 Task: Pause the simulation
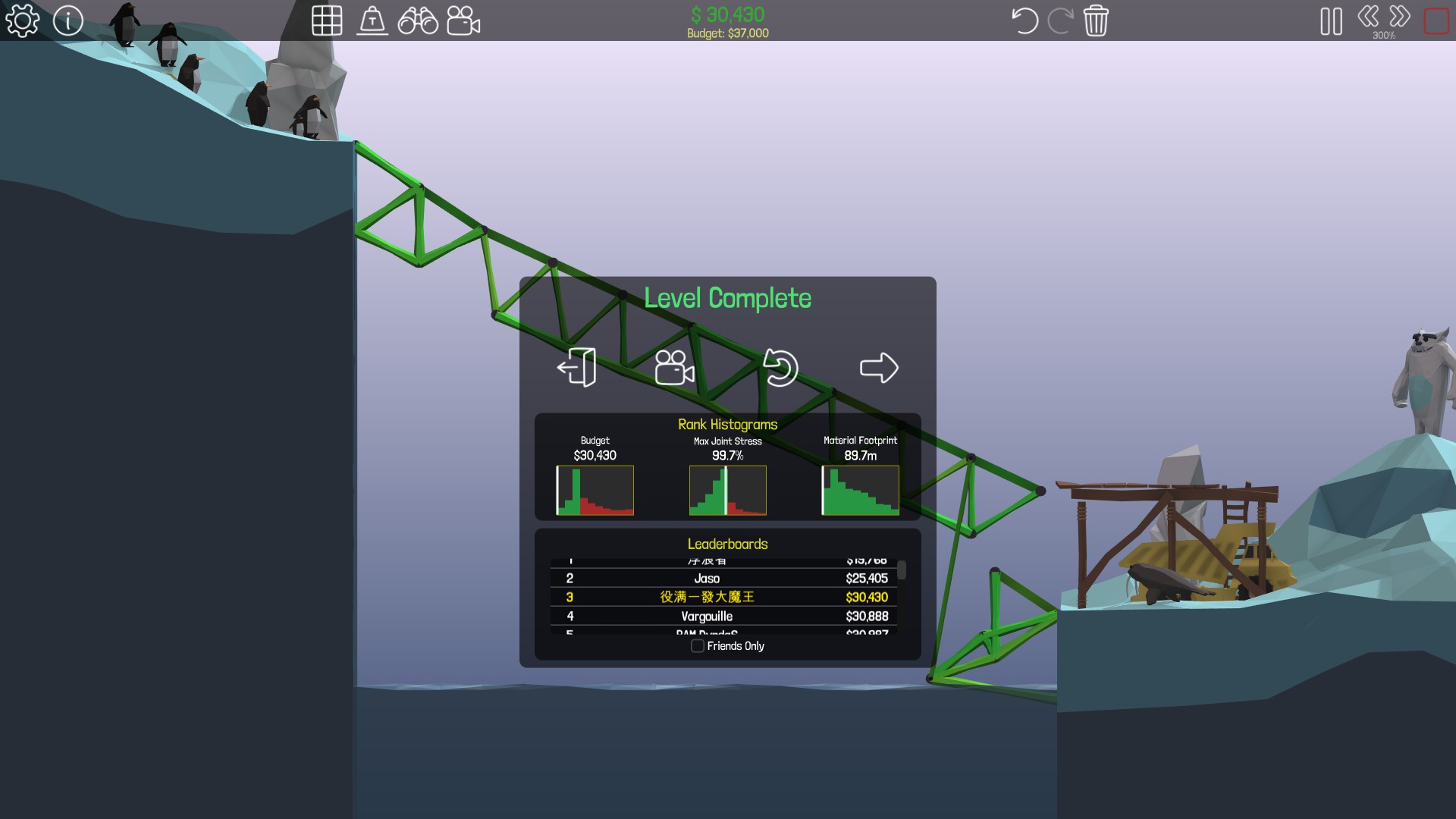[1331, 20]
